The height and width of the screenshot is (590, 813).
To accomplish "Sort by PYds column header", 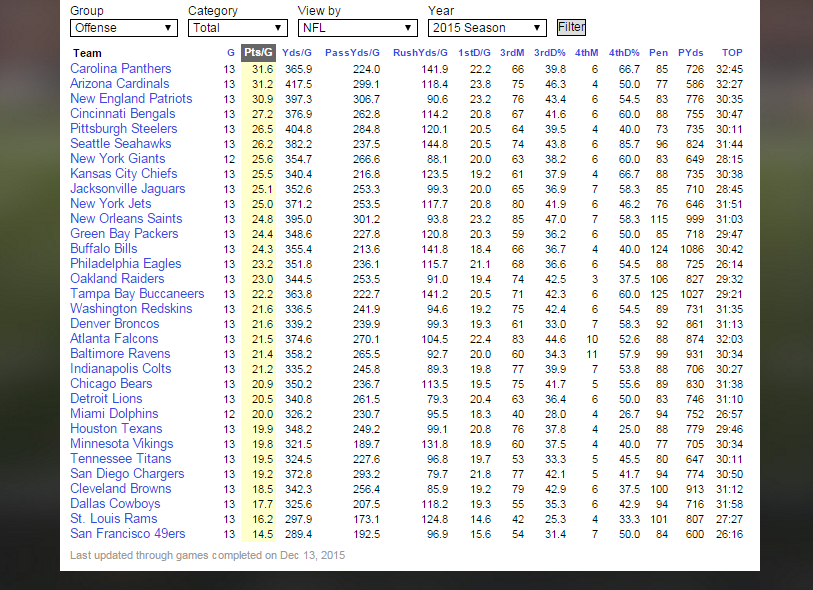I will pos(691,53).
